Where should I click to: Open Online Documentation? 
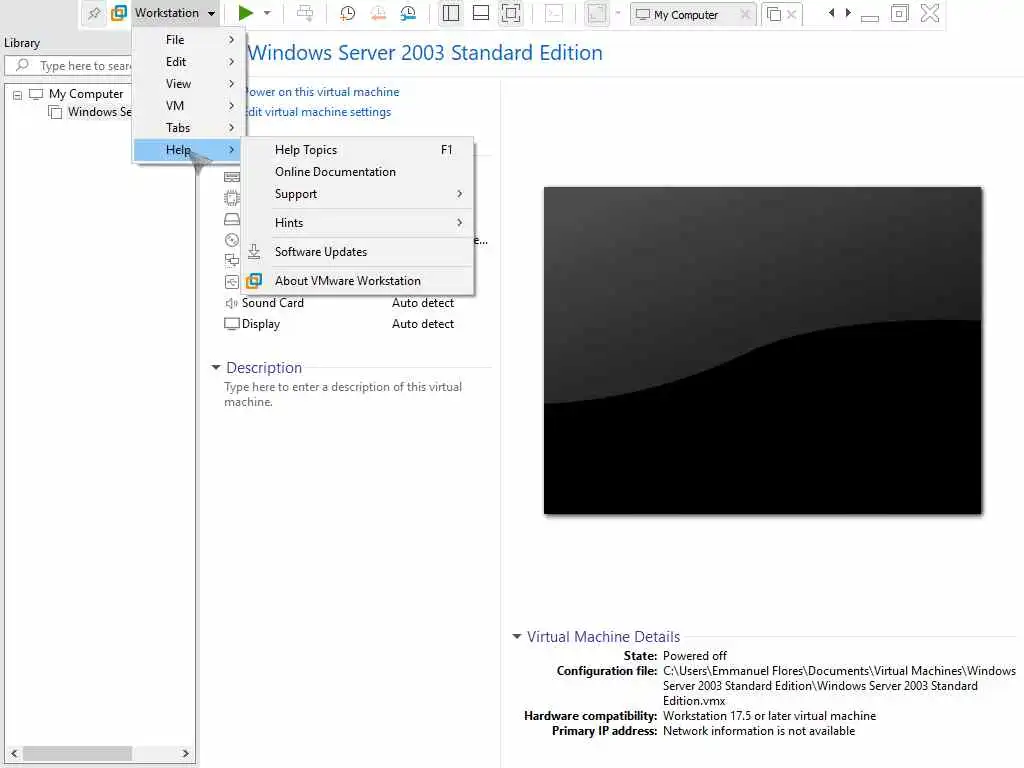[x=358, y=172]
